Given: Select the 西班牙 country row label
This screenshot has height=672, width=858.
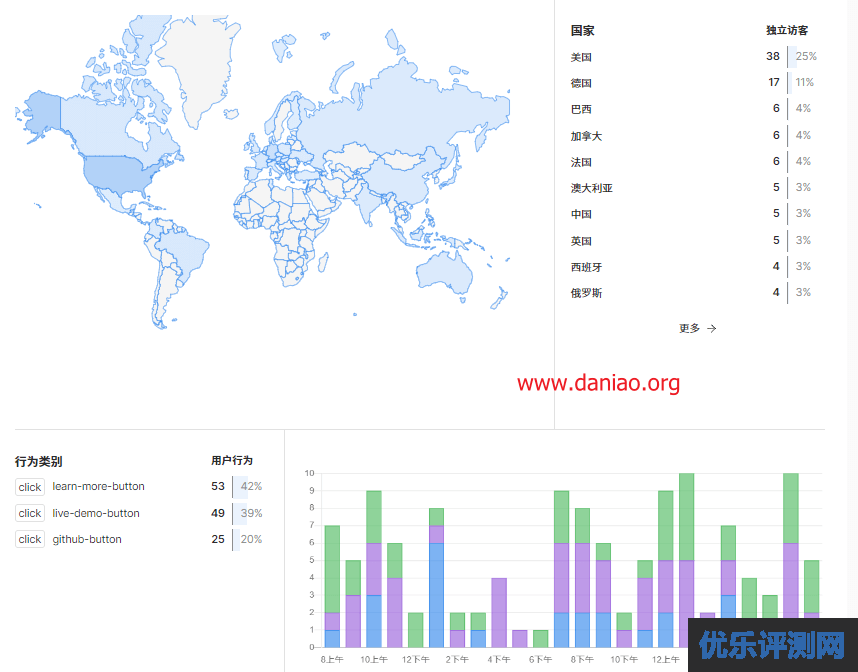Looking at the screenshot, I should click(586, 267).
